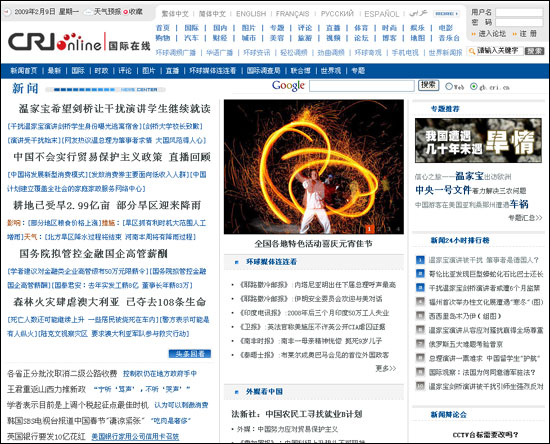Click the fire dance festival photo

[314, 167]
